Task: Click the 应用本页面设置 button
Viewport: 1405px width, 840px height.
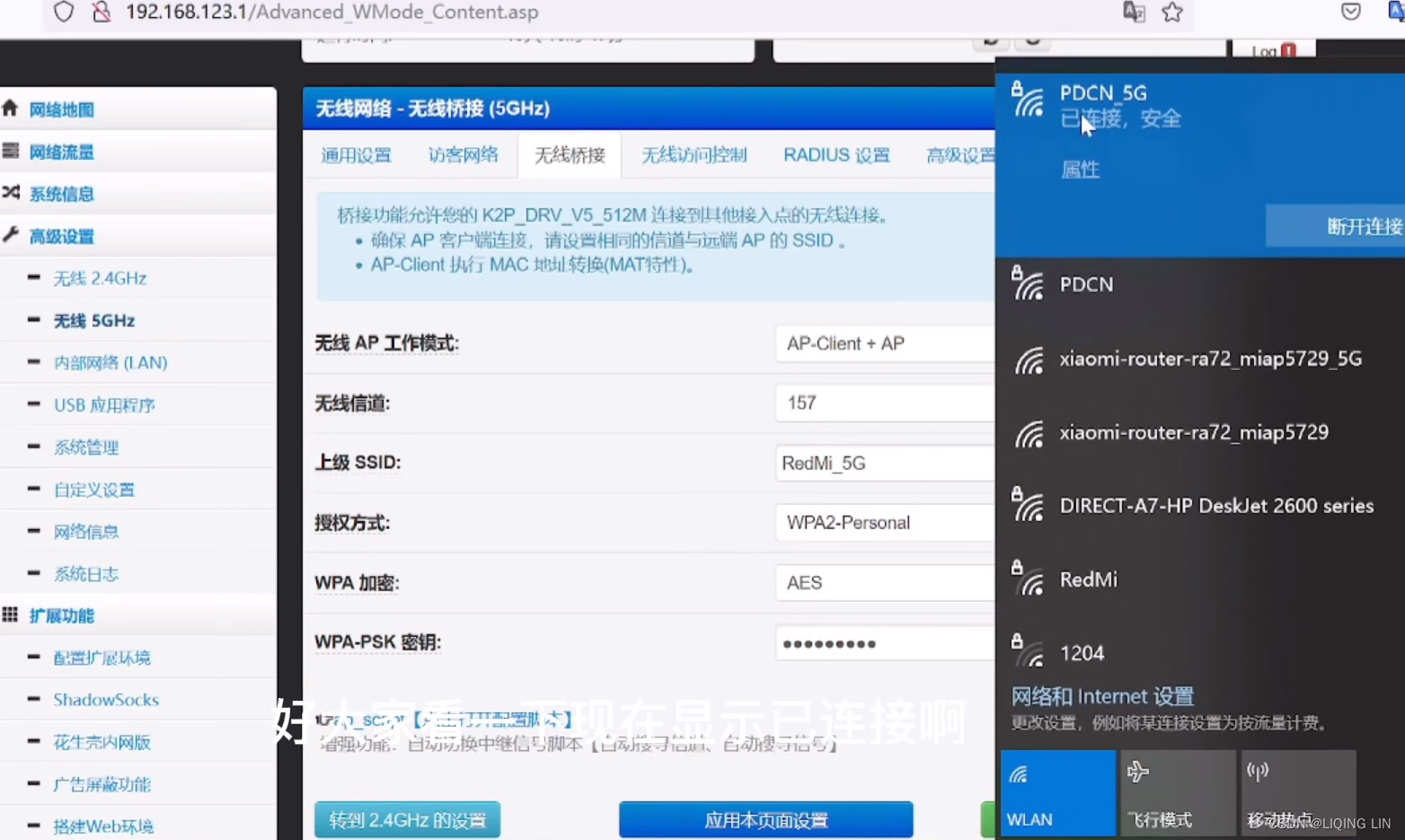Action: pos(764,819)
